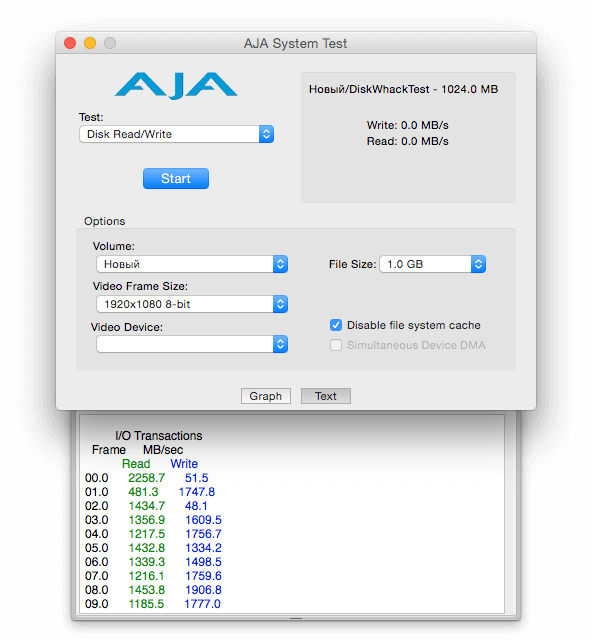
Task: Close the AJA System Test window
Action: click(x=70, y=43)
